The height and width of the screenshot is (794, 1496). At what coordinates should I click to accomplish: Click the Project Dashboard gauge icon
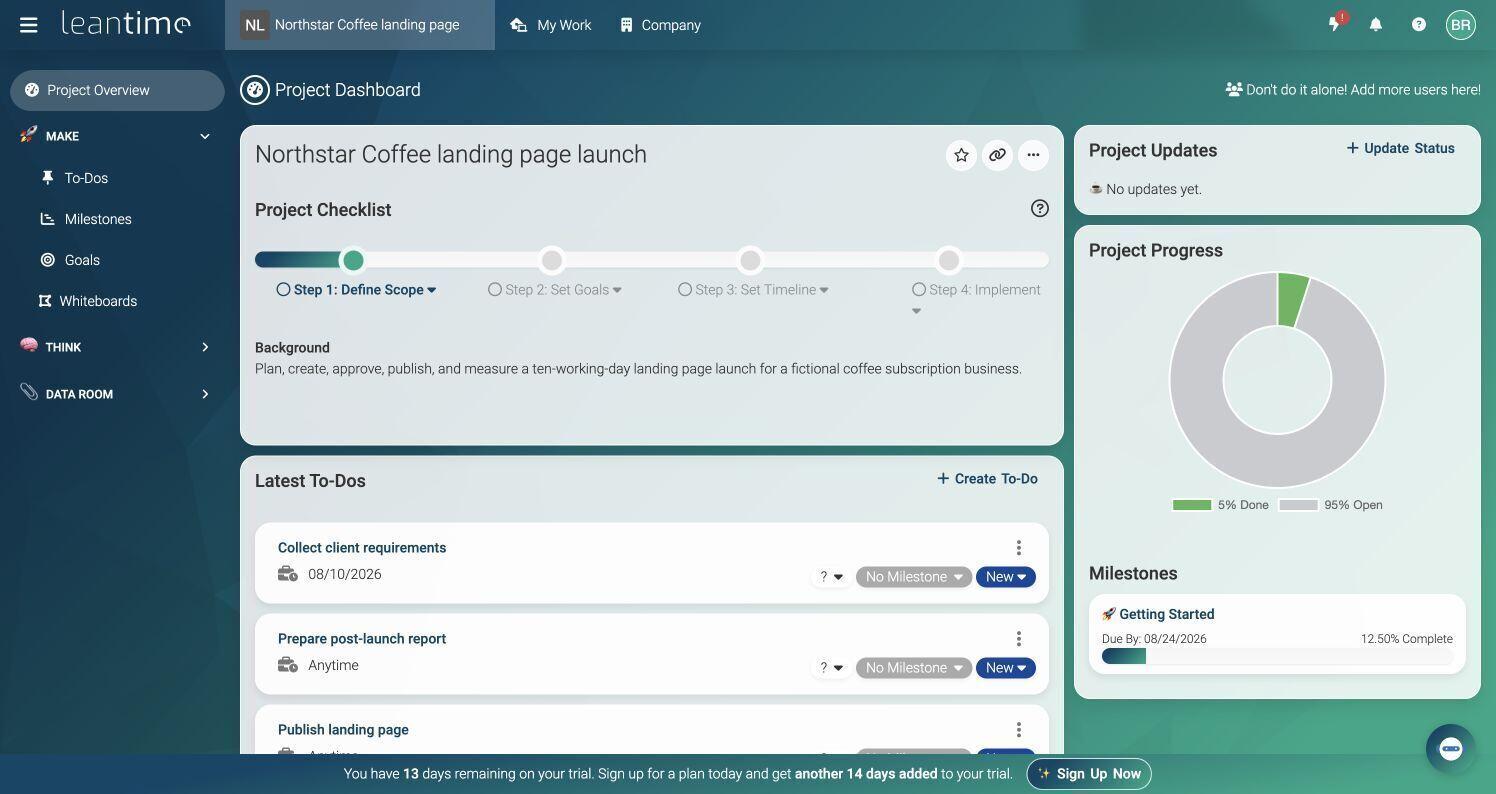(255, 90)
